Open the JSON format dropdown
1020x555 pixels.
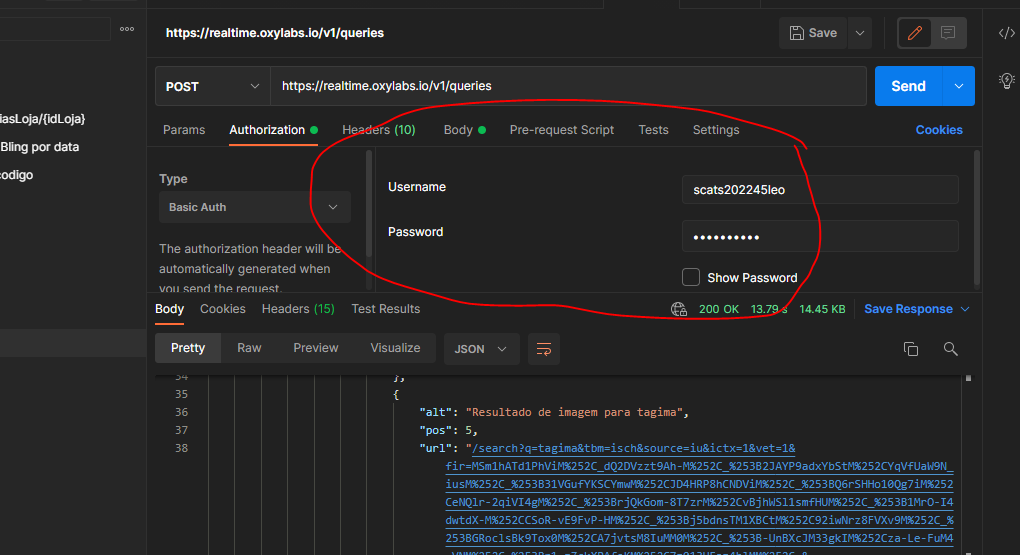(481, 349)
